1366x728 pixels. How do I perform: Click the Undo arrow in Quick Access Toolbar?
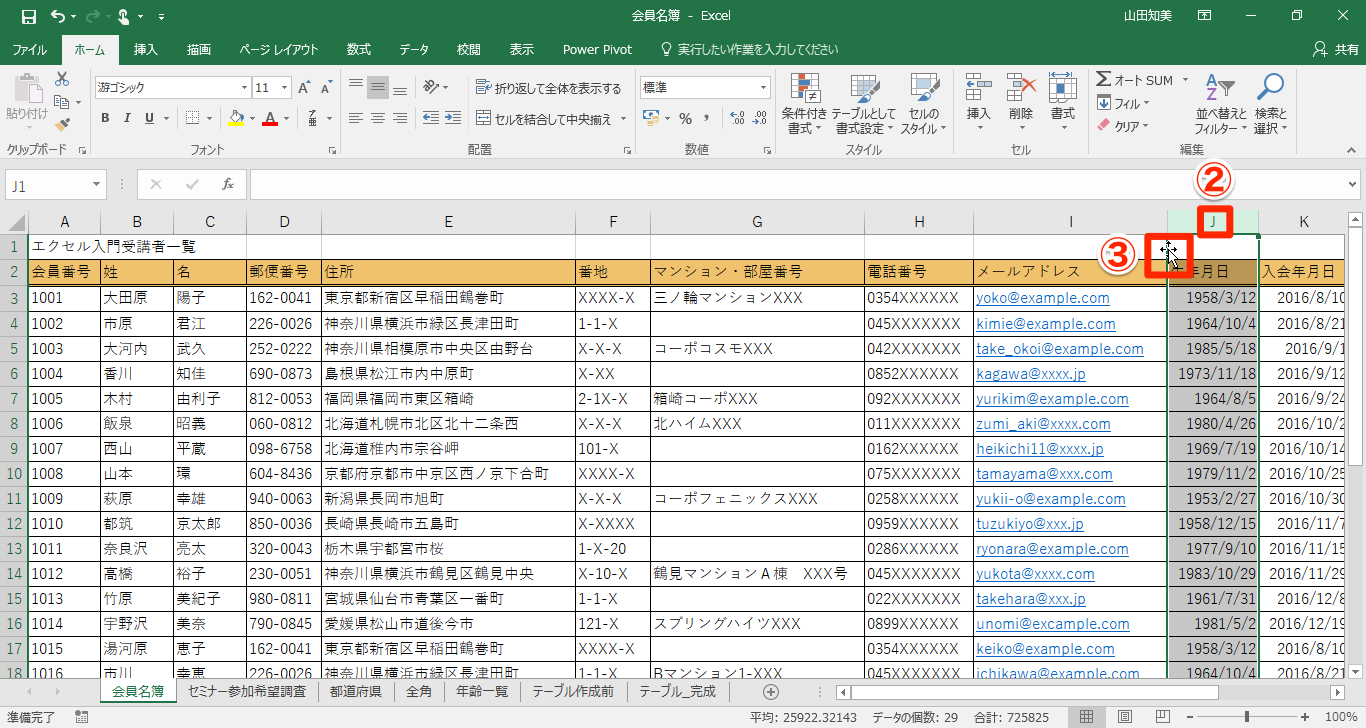click(x=57, y=16)
